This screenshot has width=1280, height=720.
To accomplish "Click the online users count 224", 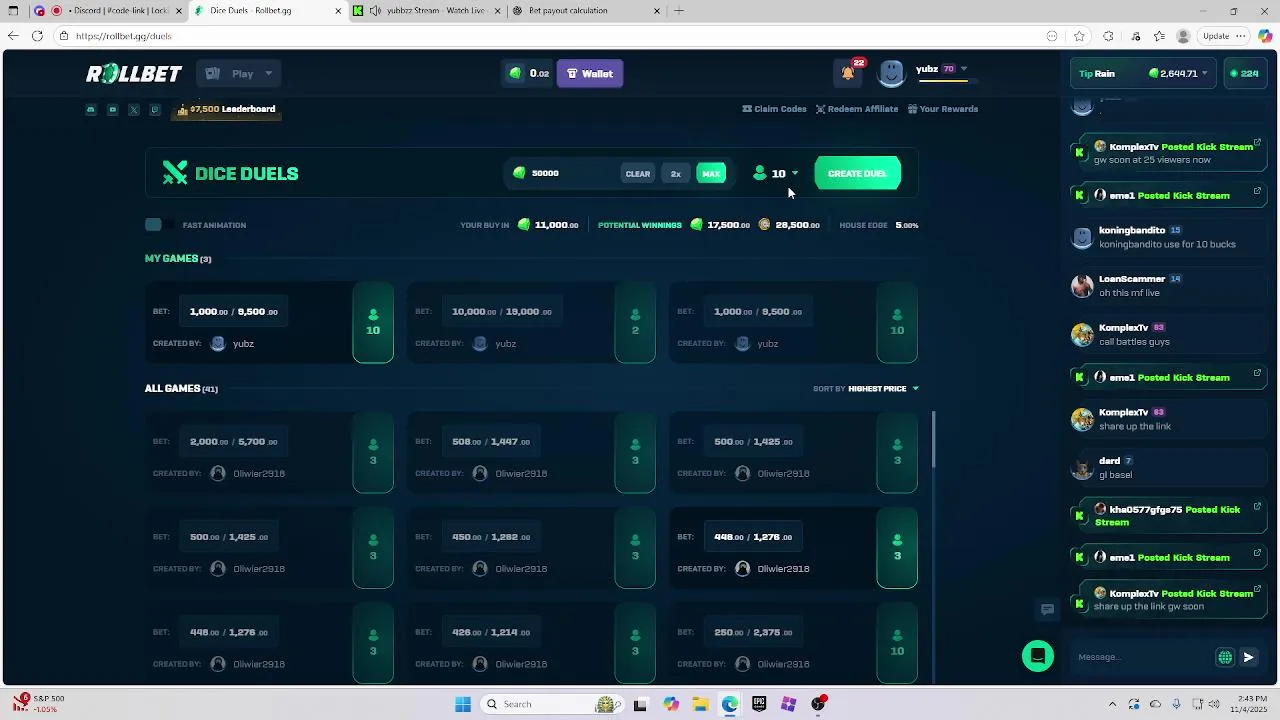I will [x=1245, y=73].
